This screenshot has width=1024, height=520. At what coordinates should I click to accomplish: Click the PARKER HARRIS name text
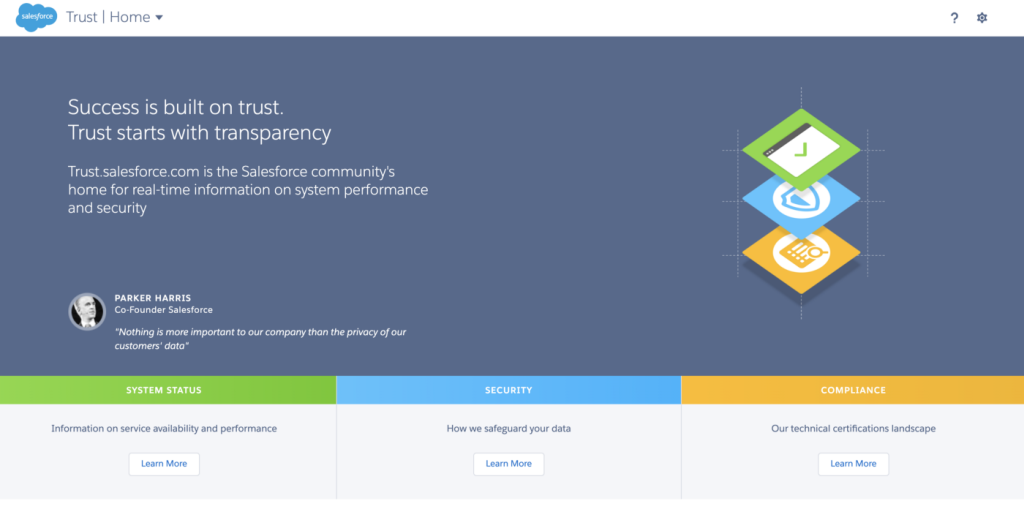point(153,298)
